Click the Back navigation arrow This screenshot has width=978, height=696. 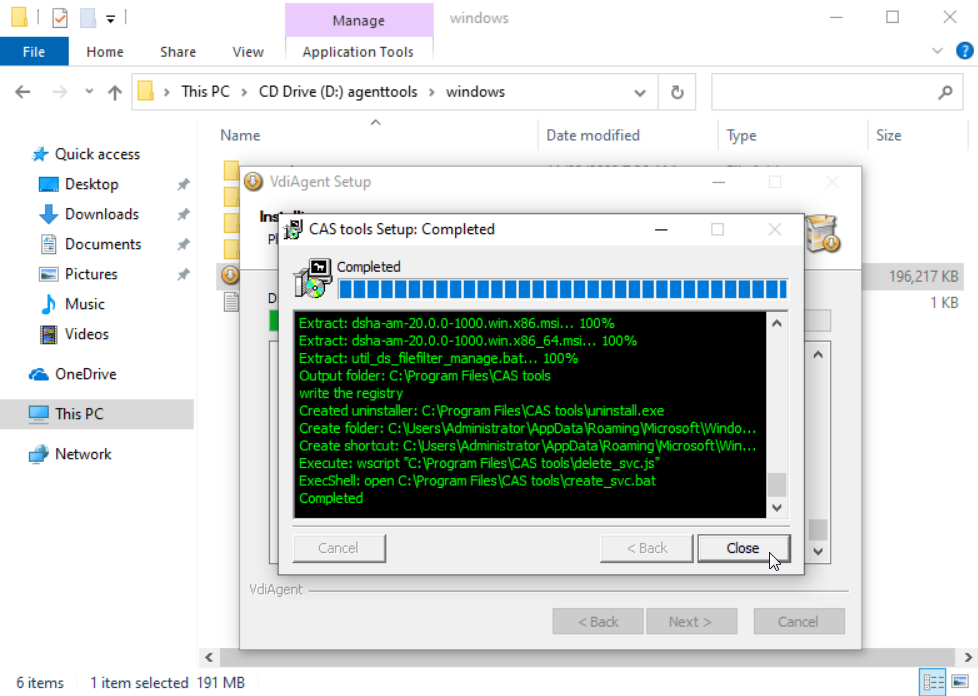(x=23, y=92)
